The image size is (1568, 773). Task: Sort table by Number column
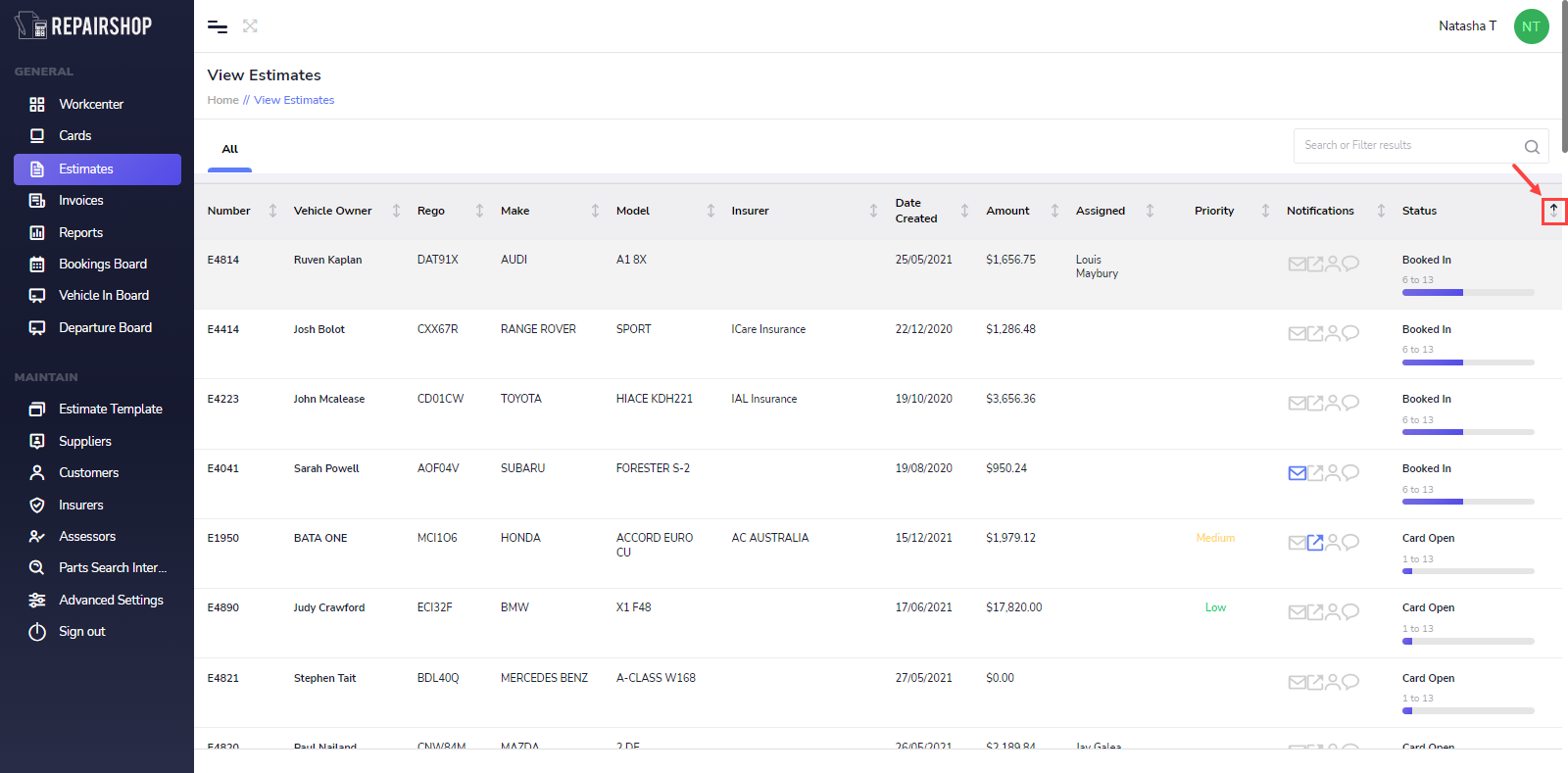(272, 211)
